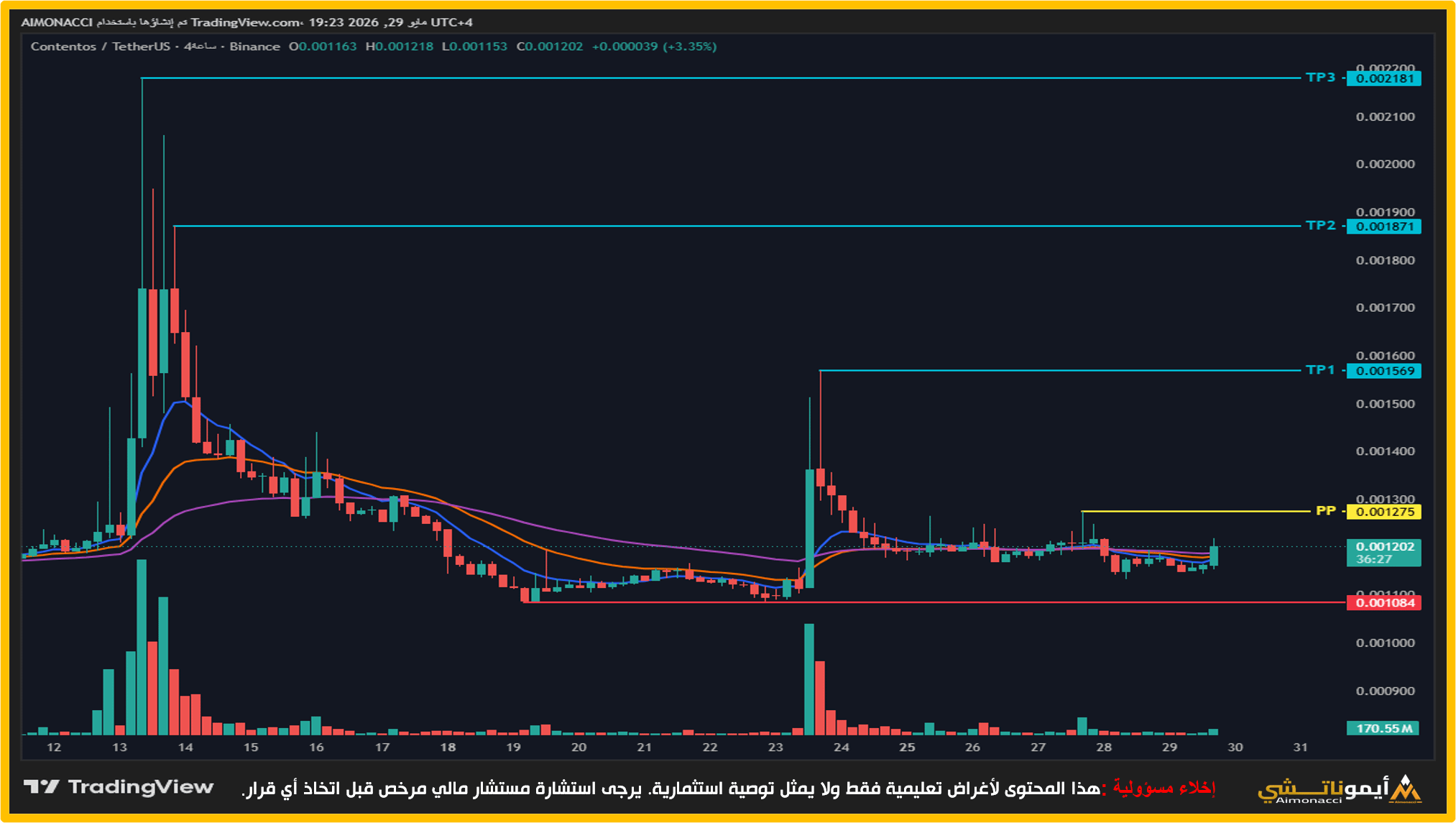Viewport: 1456px width, 823px height.
Task: Click date 13 on the time axis
Action: (119, 747)
